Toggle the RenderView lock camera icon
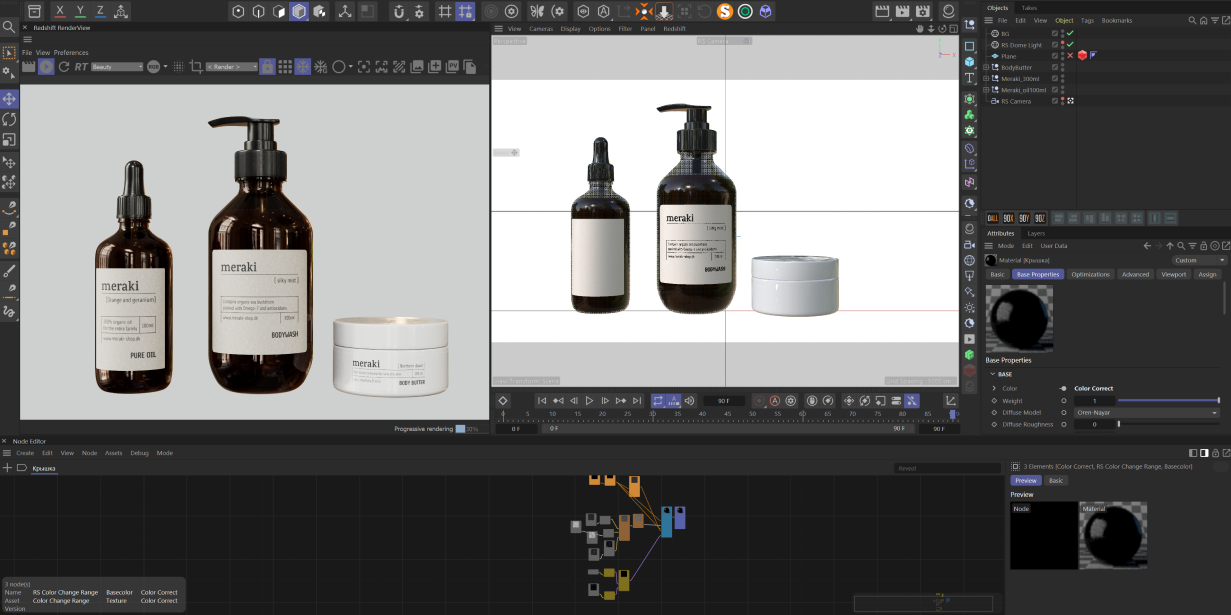 pyautogui.click(x=267, y=67)
